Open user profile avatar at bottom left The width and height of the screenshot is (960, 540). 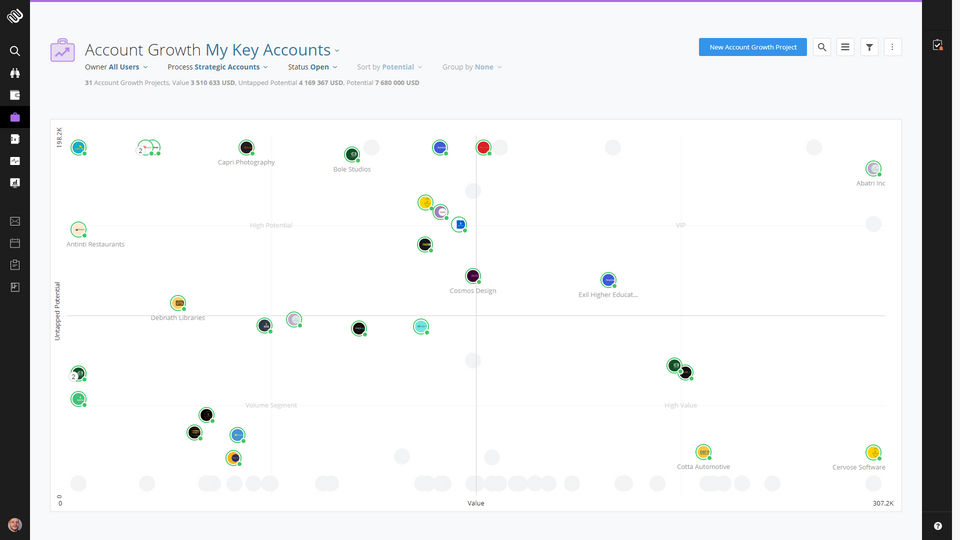[15, 525]
